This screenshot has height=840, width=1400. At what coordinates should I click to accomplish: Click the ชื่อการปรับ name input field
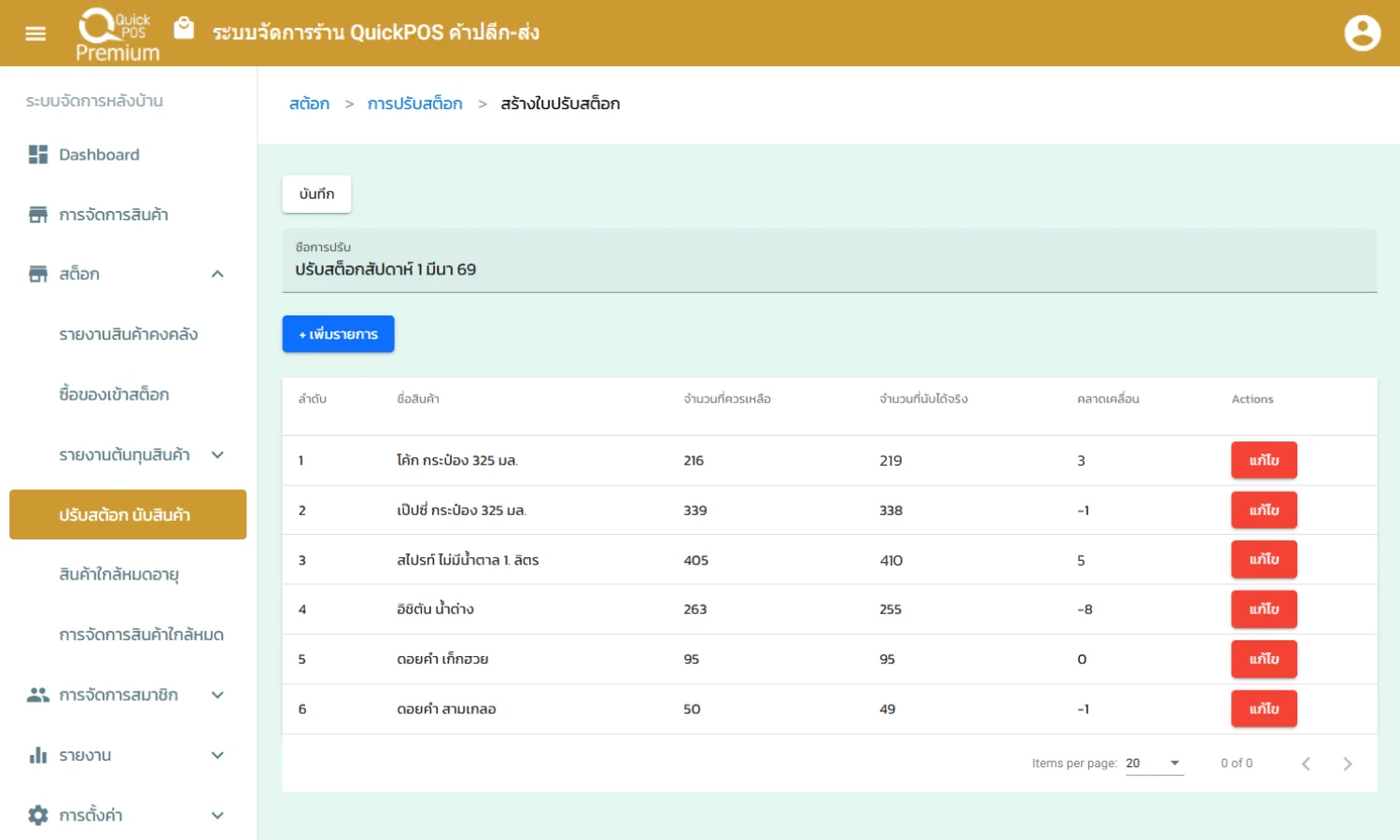829,270
